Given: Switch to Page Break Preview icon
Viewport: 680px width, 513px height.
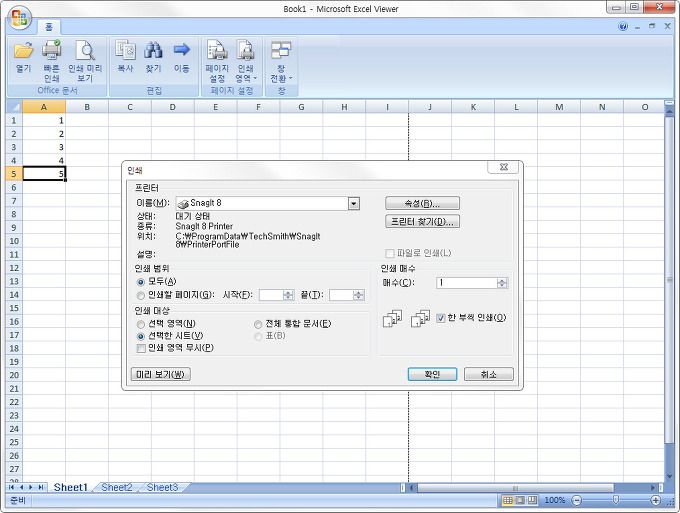Looking at the screenshot, I should [x=532, y=500].
